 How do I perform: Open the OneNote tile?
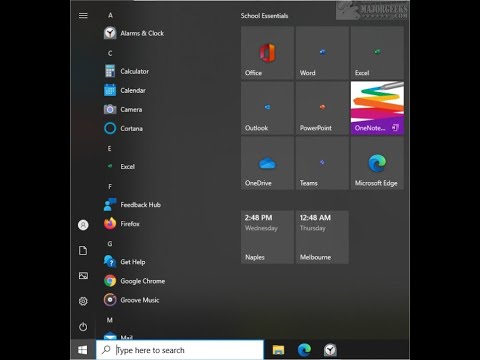coord(377,108)
